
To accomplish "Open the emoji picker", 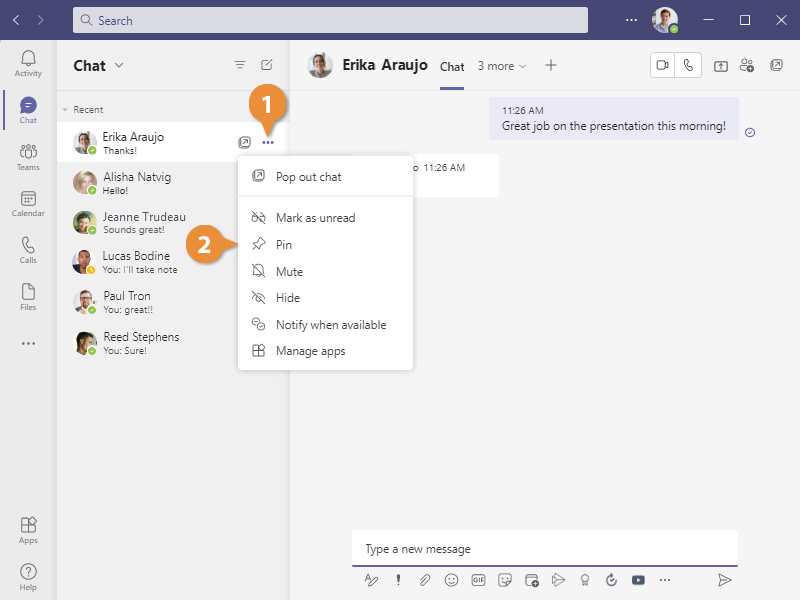I will pyautogui.click(x=452, y=580).
